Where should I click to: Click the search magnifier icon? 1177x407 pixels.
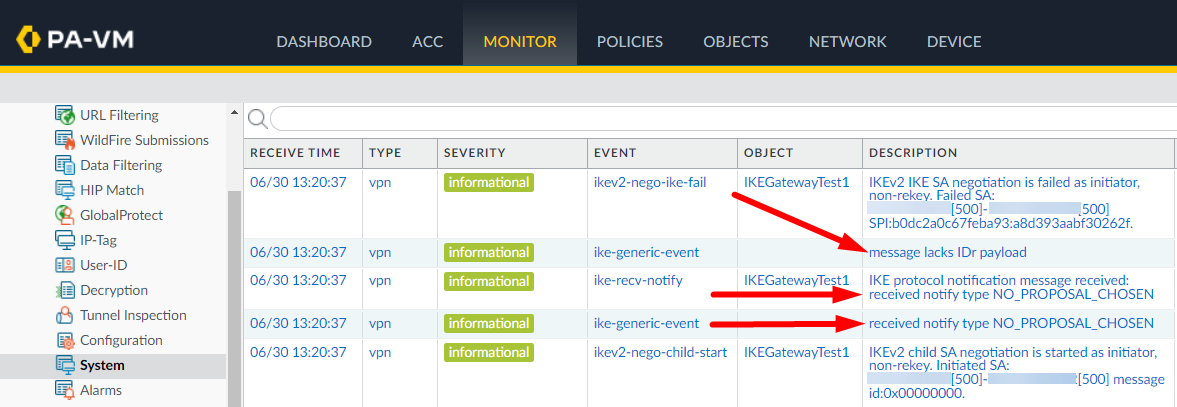(257, 120)
